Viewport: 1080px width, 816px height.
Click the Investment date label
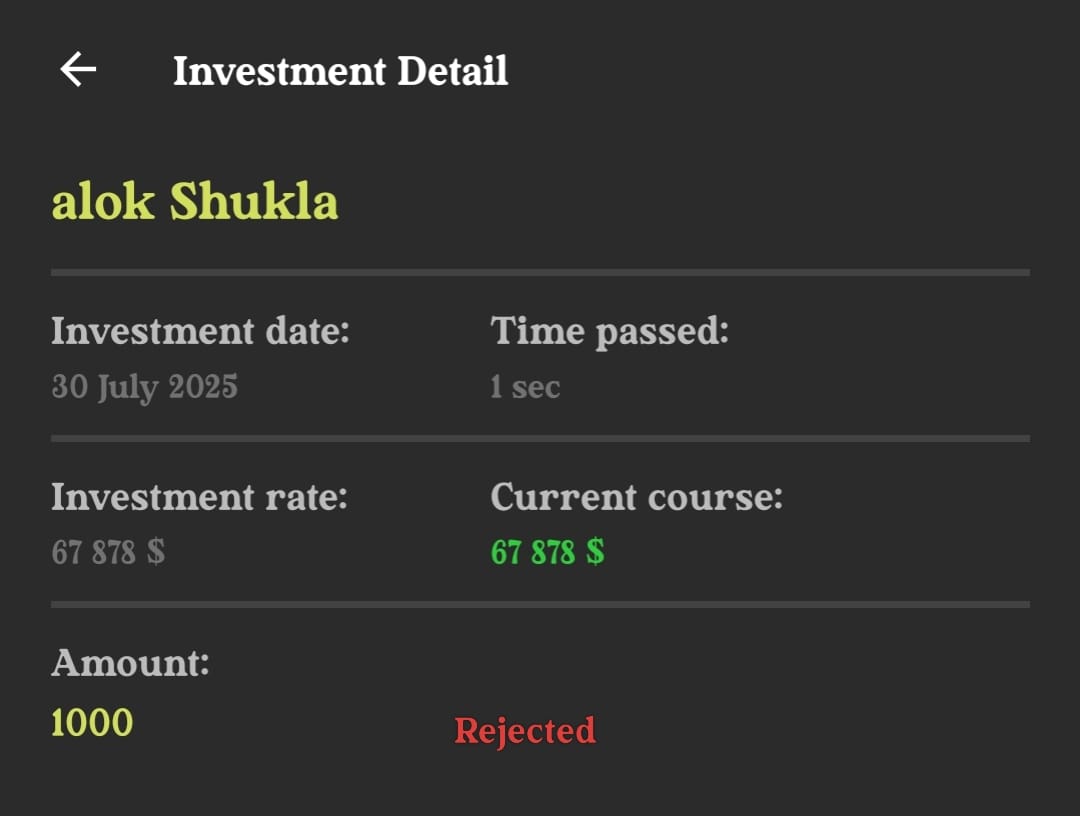(200, 330)
